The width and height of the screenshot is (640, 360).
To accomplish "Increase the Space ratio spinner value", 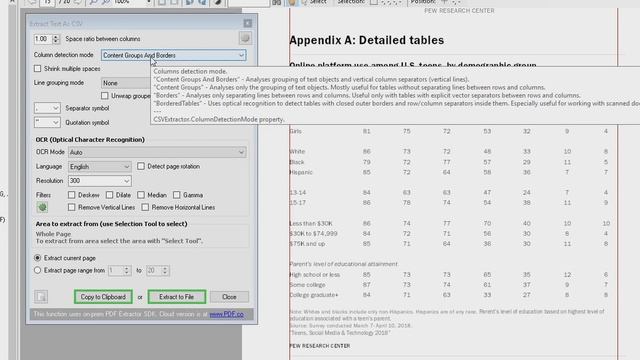I will (56, 37).
